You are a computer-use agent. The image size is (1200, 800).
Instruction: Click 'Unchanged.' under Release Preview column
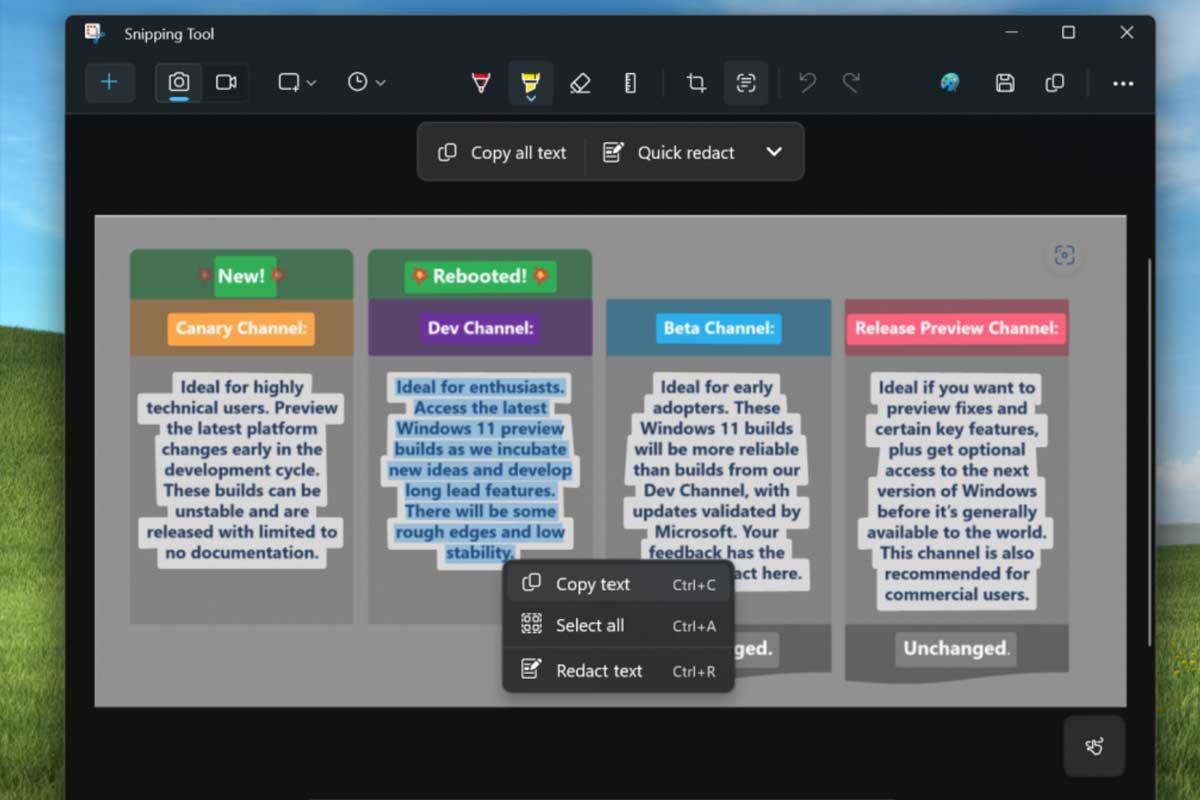point(956,649)
